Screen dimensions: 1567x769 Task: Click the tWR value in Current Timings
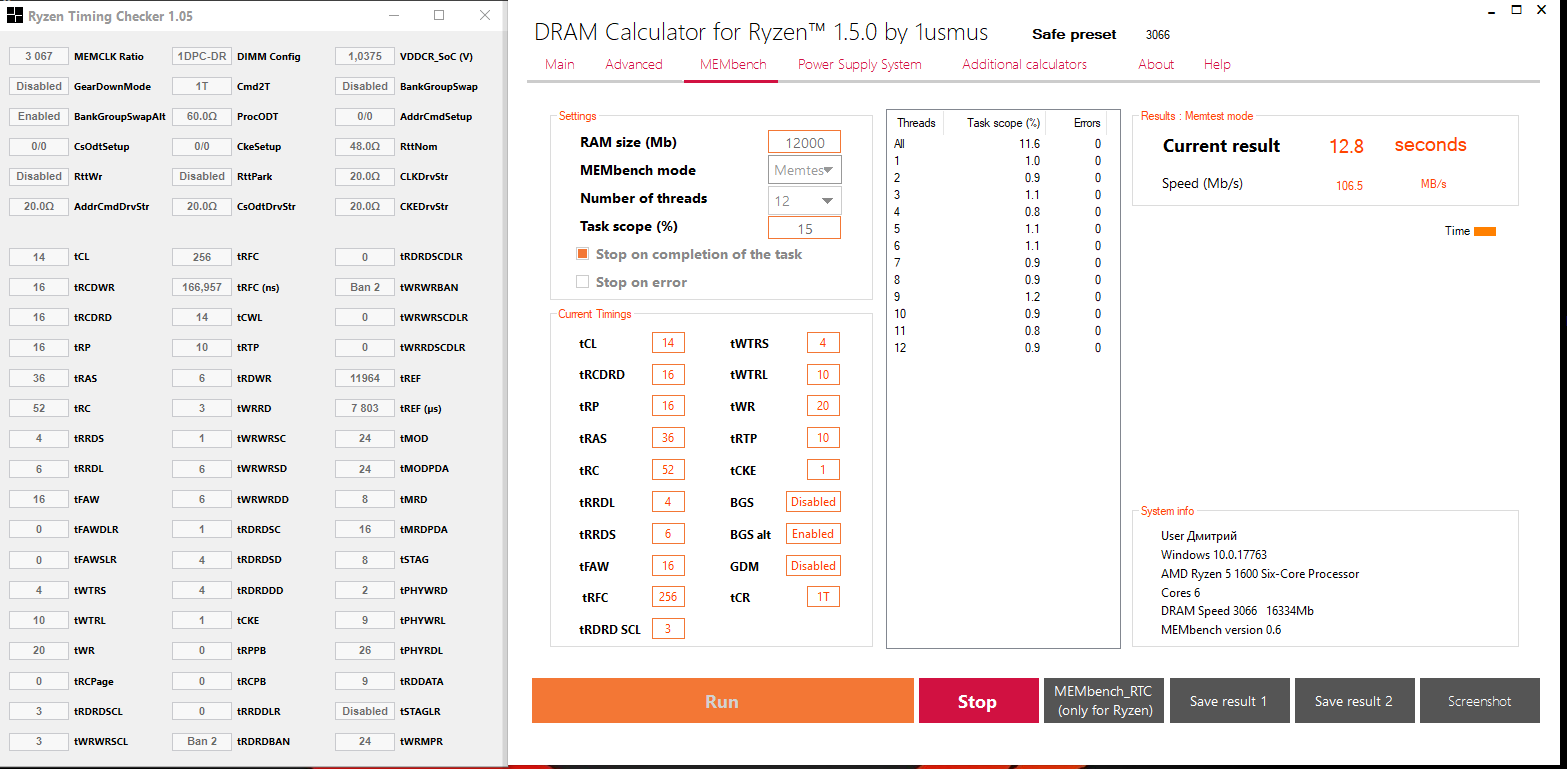823,406
